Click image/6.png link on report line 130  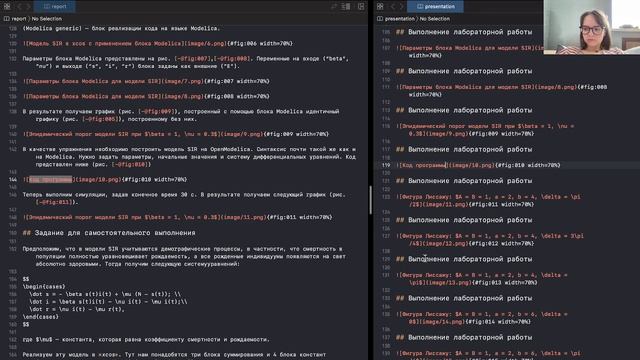pyautogui.click(x=205, y=44)
